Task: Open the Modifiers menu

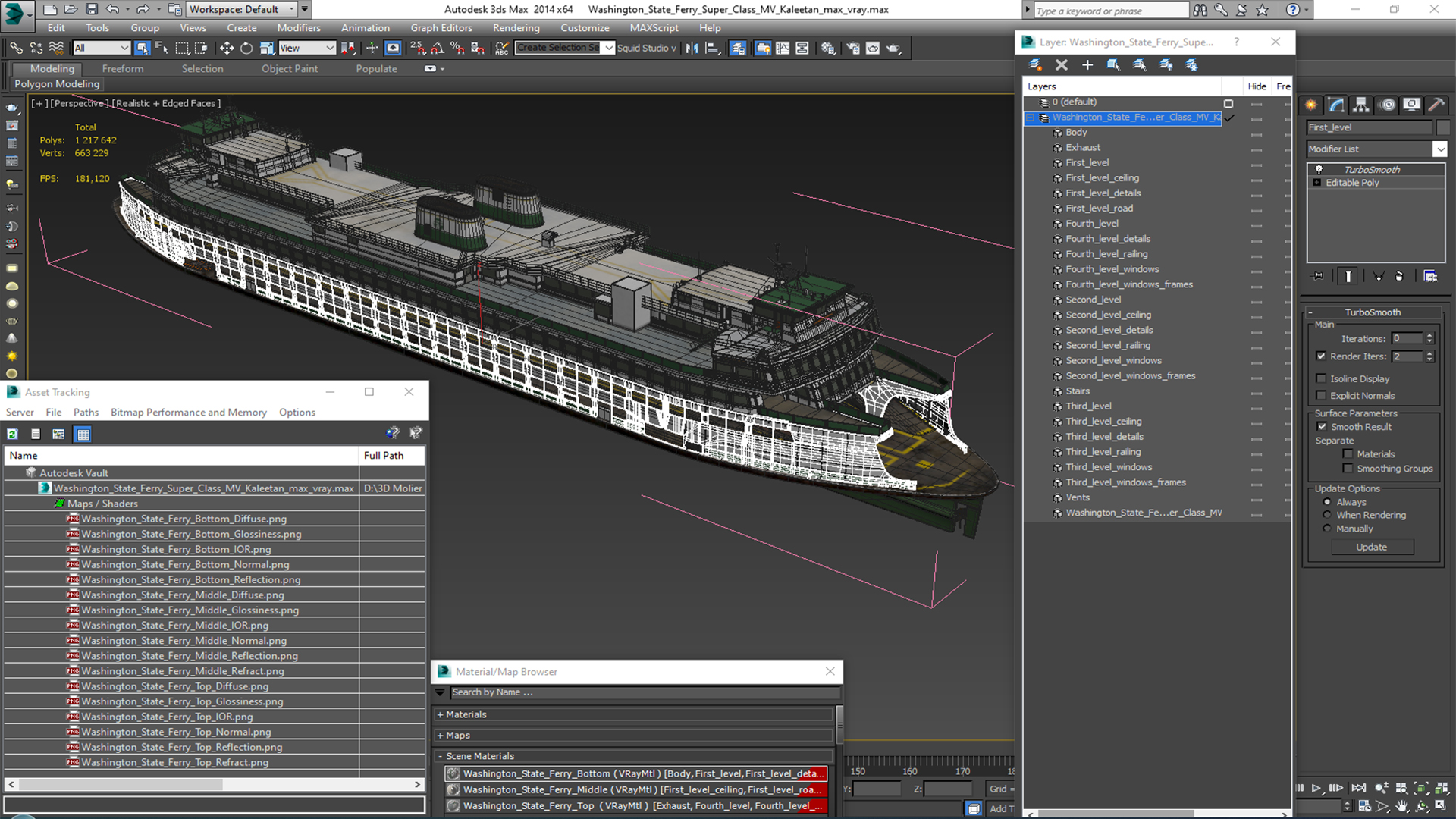Action: coord(298,28)
